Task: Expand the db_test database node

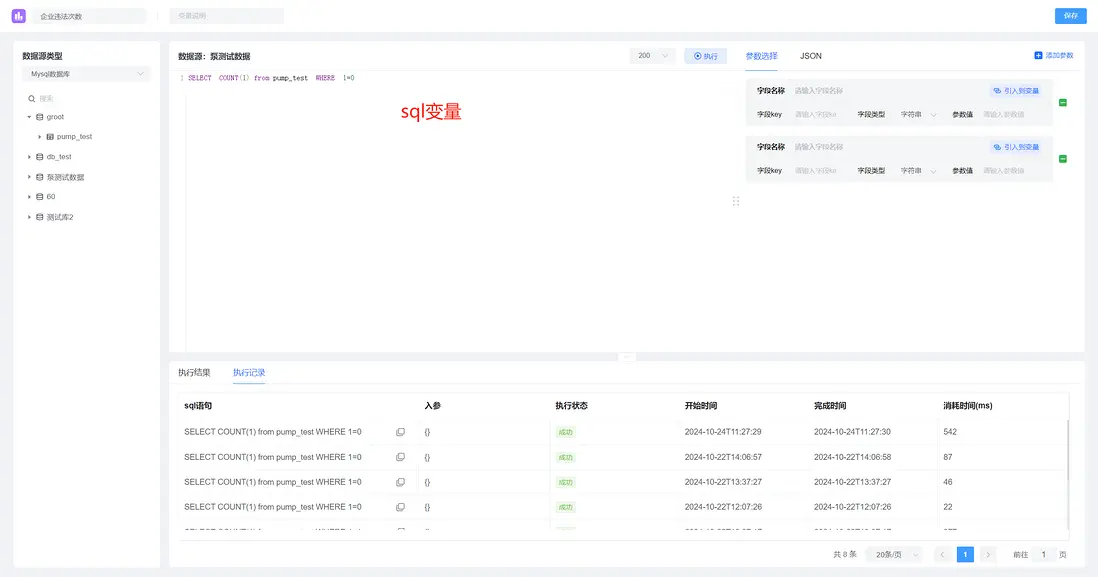Action: pyautogui.click(x=29, y=157)
